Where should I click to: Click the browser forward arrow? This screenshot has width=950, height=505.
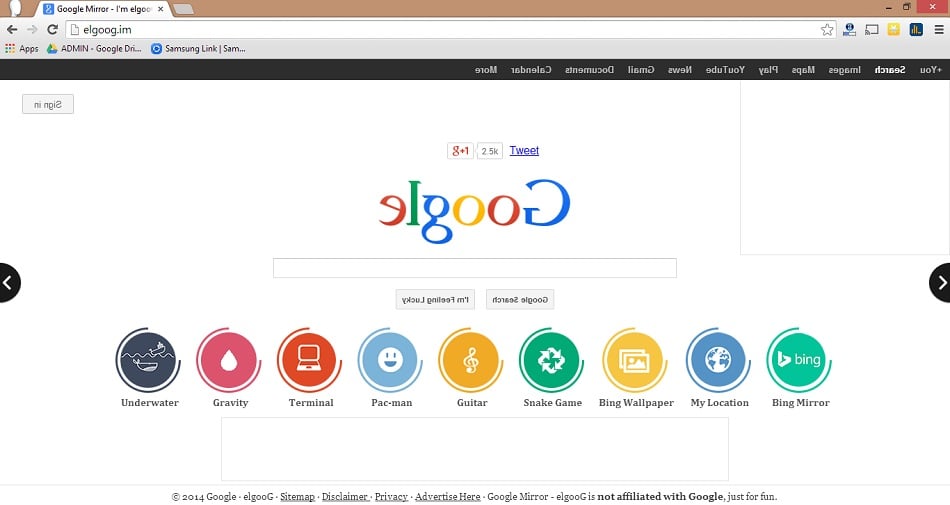tap(32, 29)
